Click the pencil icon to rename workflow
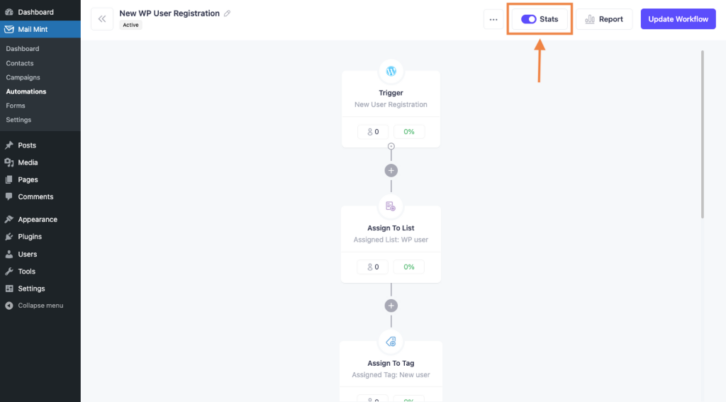This screenshot has height=402, width=726. click(227, 13)
